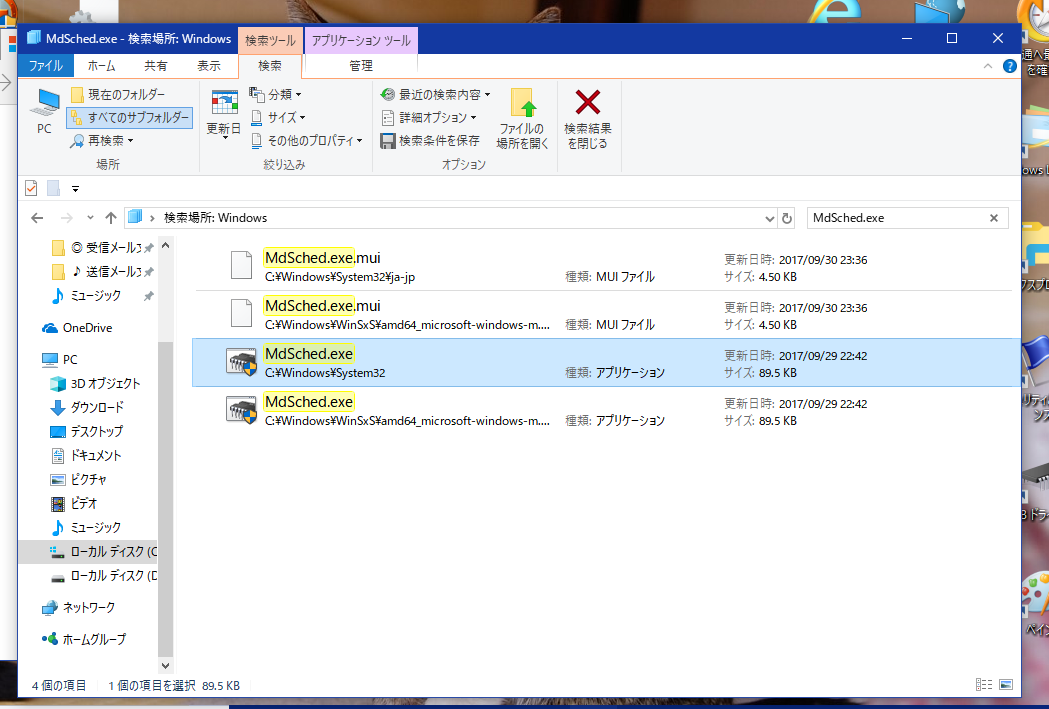The width and height of the screenshot is (1049, 709).
Task: Switch to the 表示 ribbon tab
Action: 209,66
